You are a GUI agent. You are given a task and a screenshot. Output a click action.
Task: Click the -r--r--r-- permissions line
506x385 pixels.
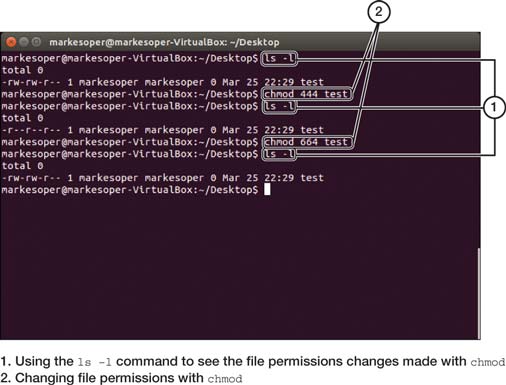tap(162, 130)
